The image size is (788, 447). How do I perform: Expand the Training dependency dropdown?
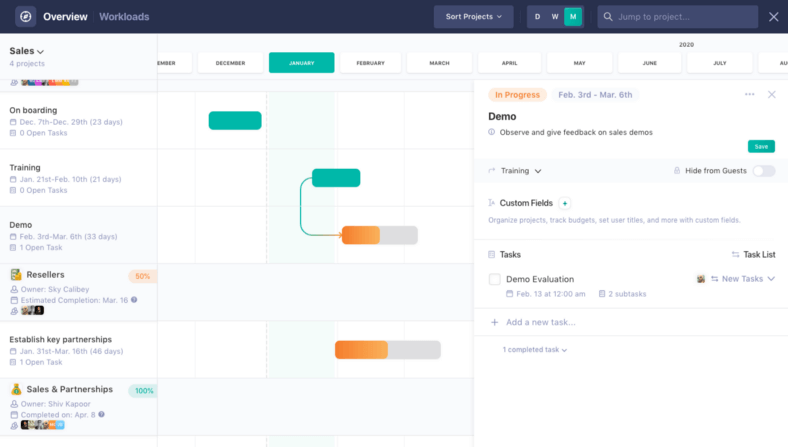[521, 171]
